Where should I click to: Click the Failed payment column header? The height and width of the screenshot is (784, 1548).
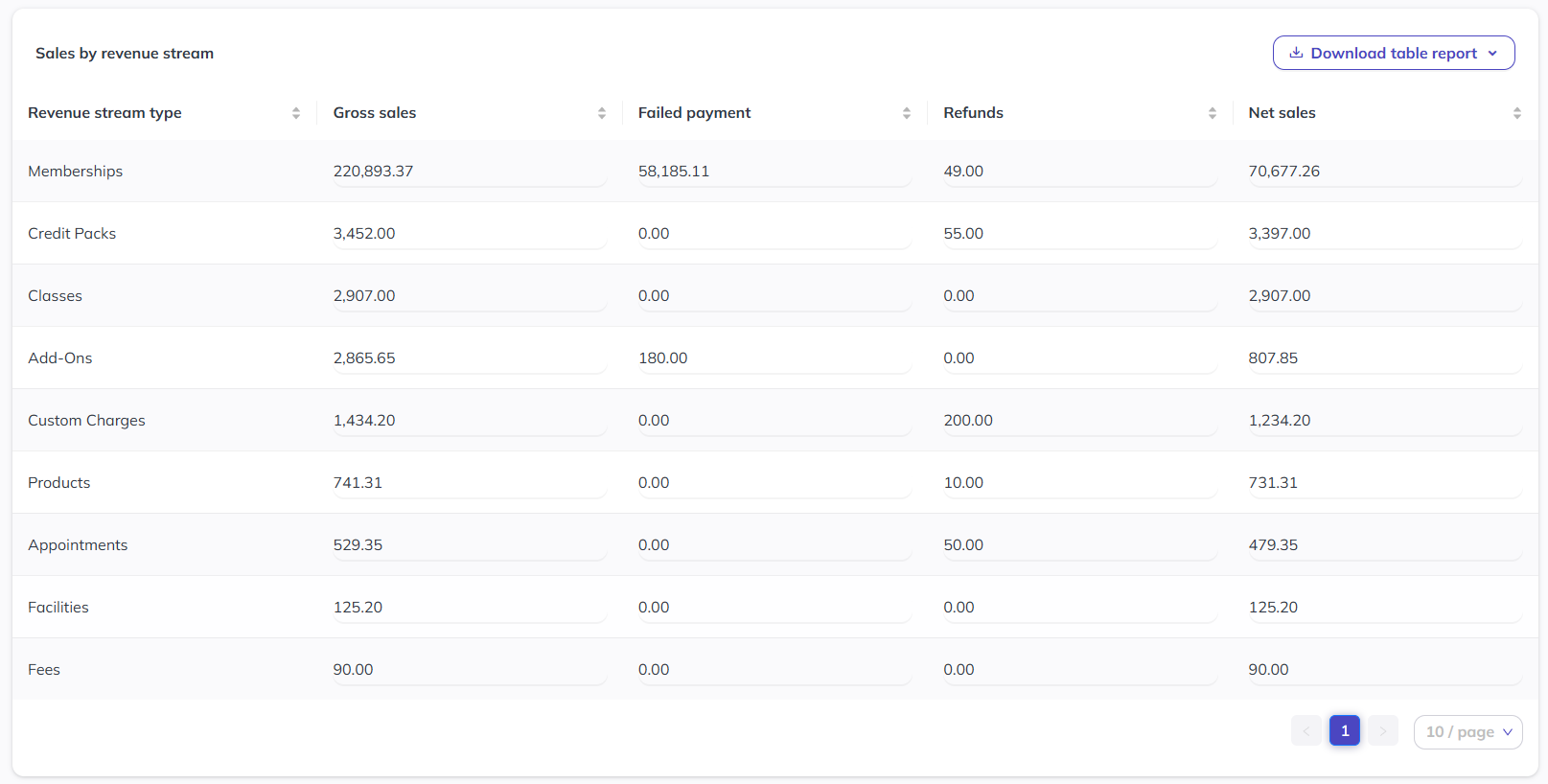pos(774,113)
